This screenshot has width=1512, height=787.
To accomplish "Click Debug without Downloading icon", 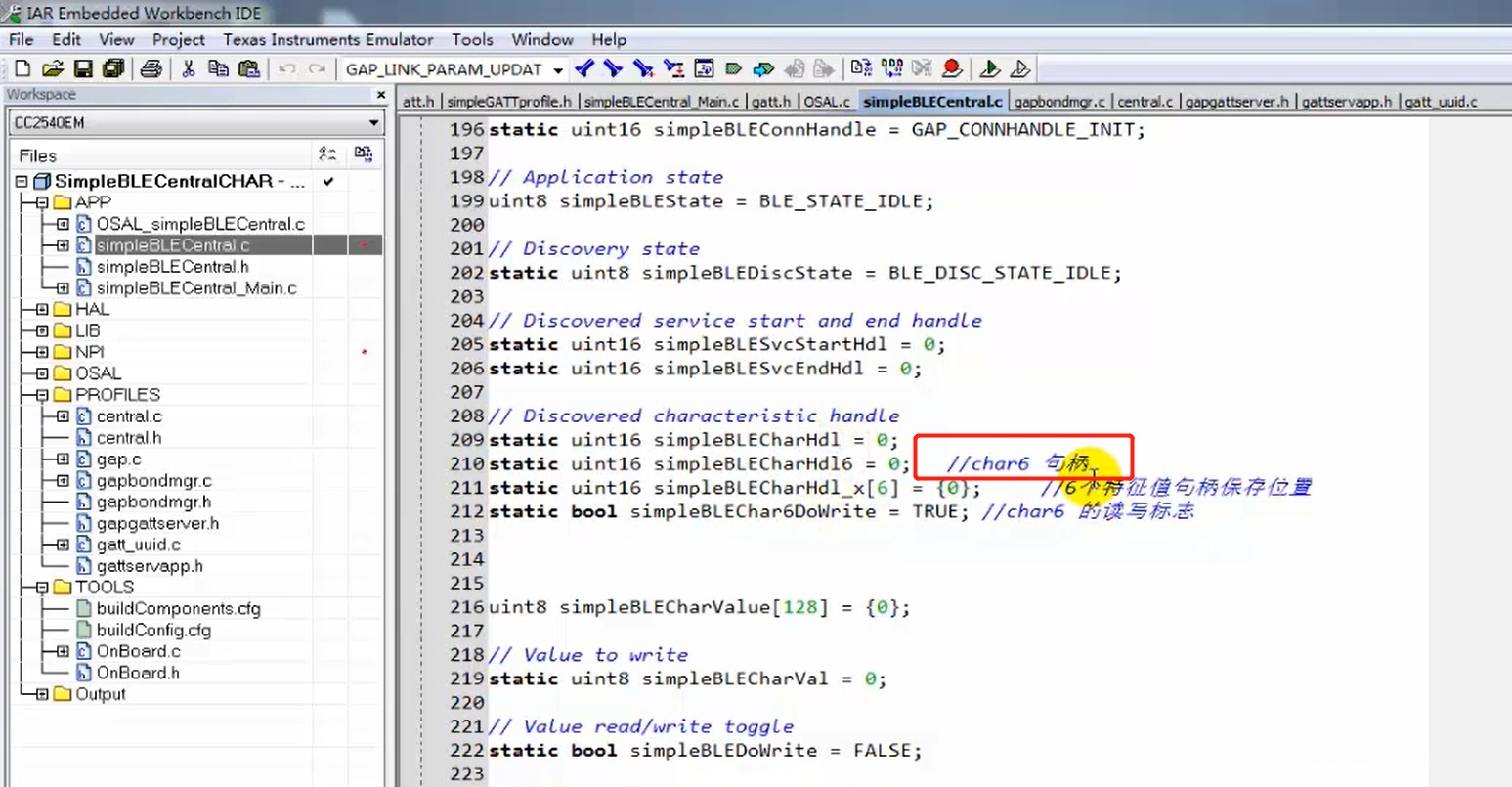I will [x=1019, y=68].
